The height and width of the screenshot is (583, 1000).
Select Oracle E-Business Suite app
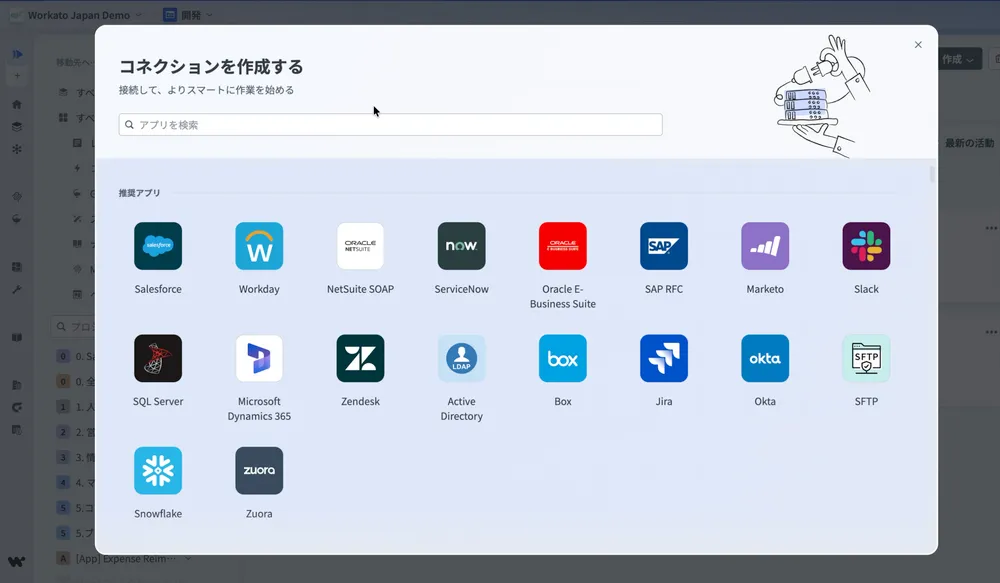point(562,246)
